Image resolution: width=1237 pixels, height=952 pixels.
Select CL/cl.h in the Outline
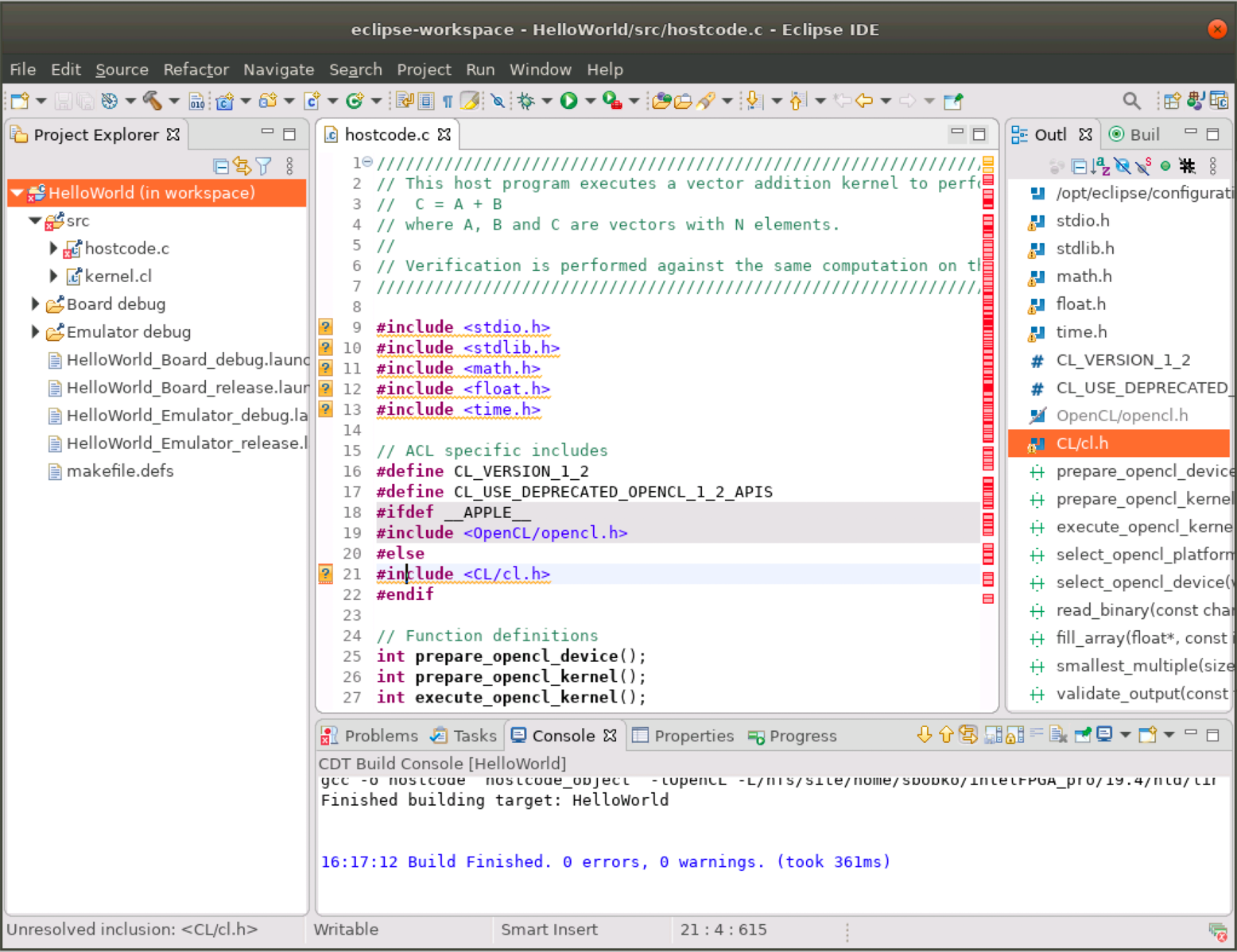point(1081,443)
